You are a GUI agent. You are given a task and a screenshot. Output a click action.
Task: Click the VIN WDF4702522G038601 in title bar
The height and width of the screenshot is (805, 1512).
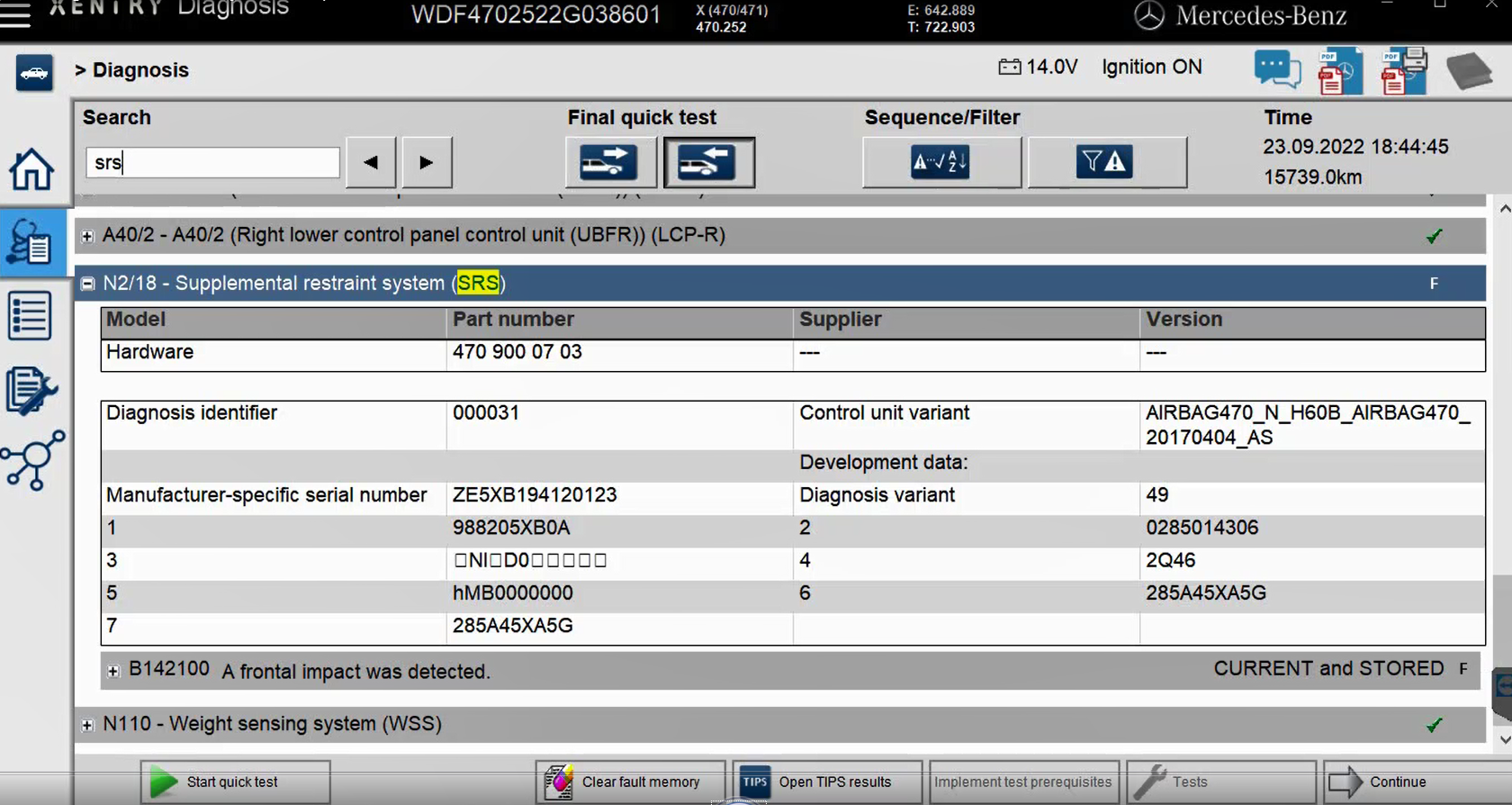tap(536, 15)
